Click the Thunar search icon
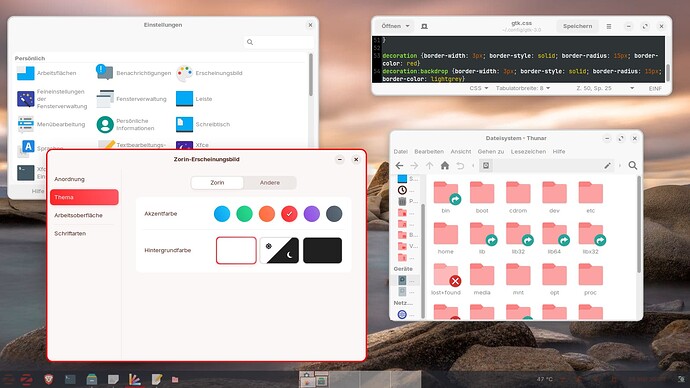This screenshot has height=388, width=690. point(633,165)
